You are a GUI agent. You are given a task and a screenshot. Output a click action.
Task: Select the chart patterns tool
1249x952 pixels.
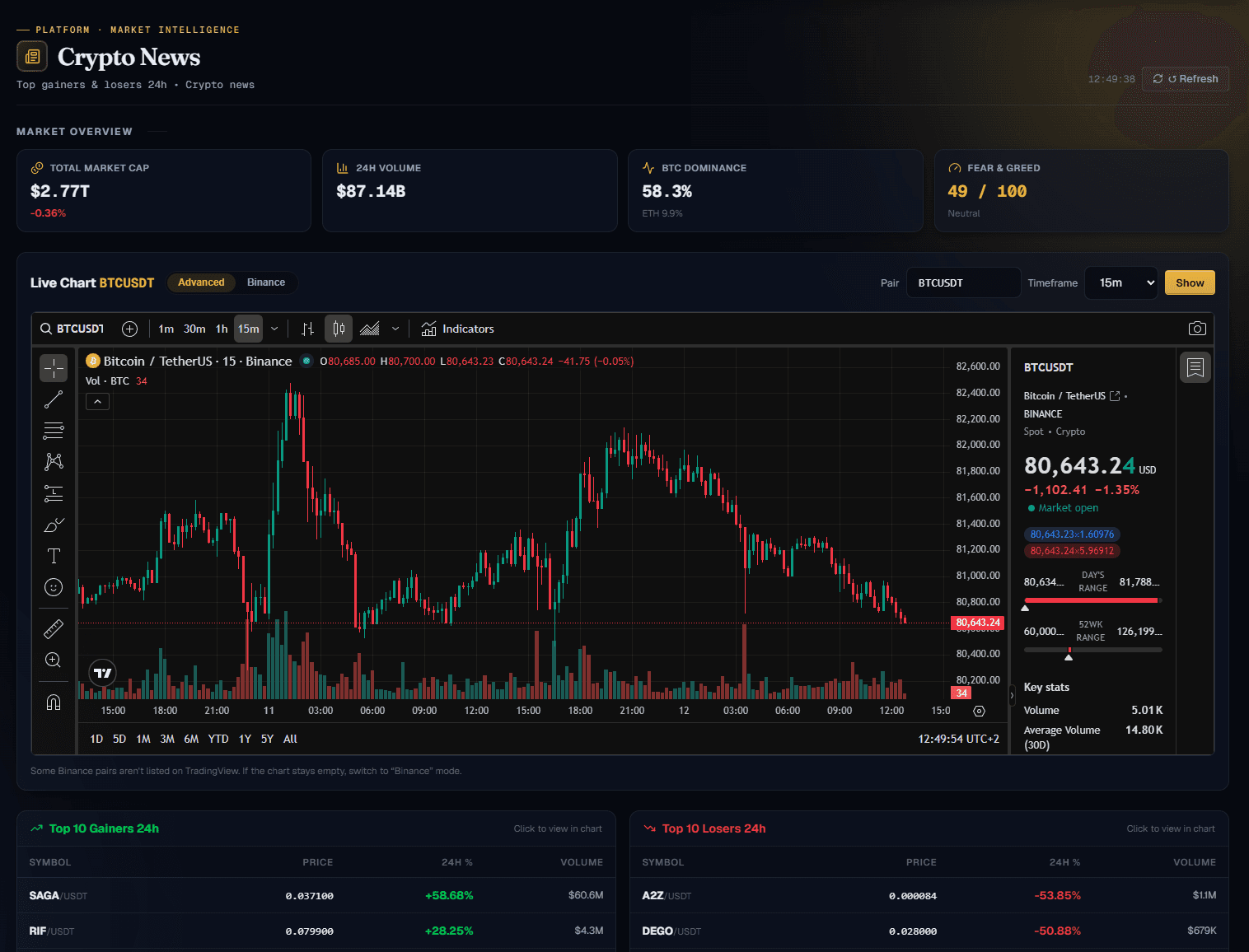[54, 462]
